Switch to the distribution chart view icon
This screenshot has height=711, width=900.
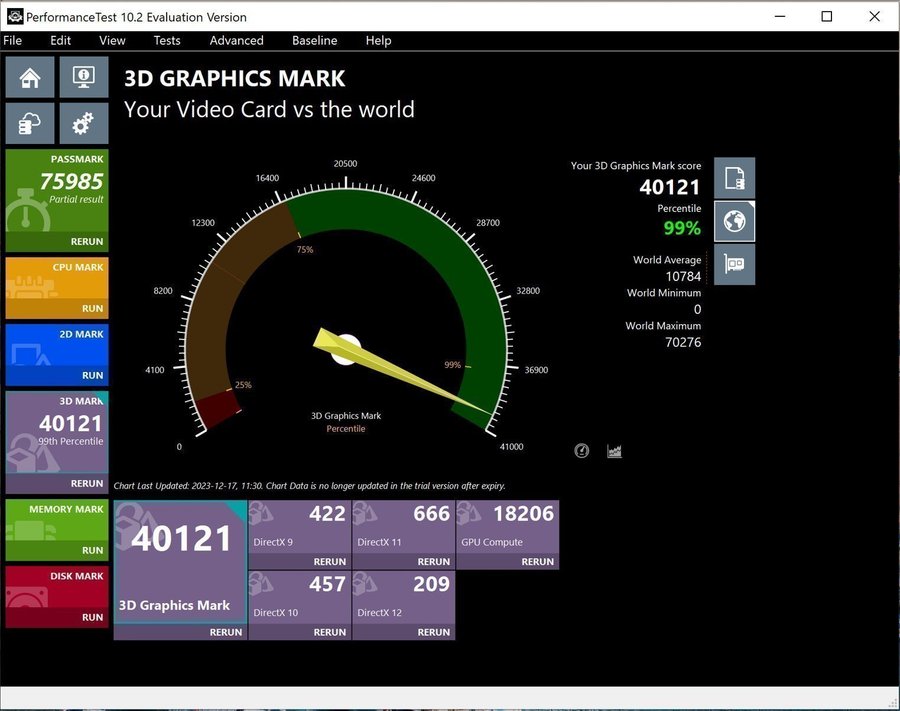(614, 451)
